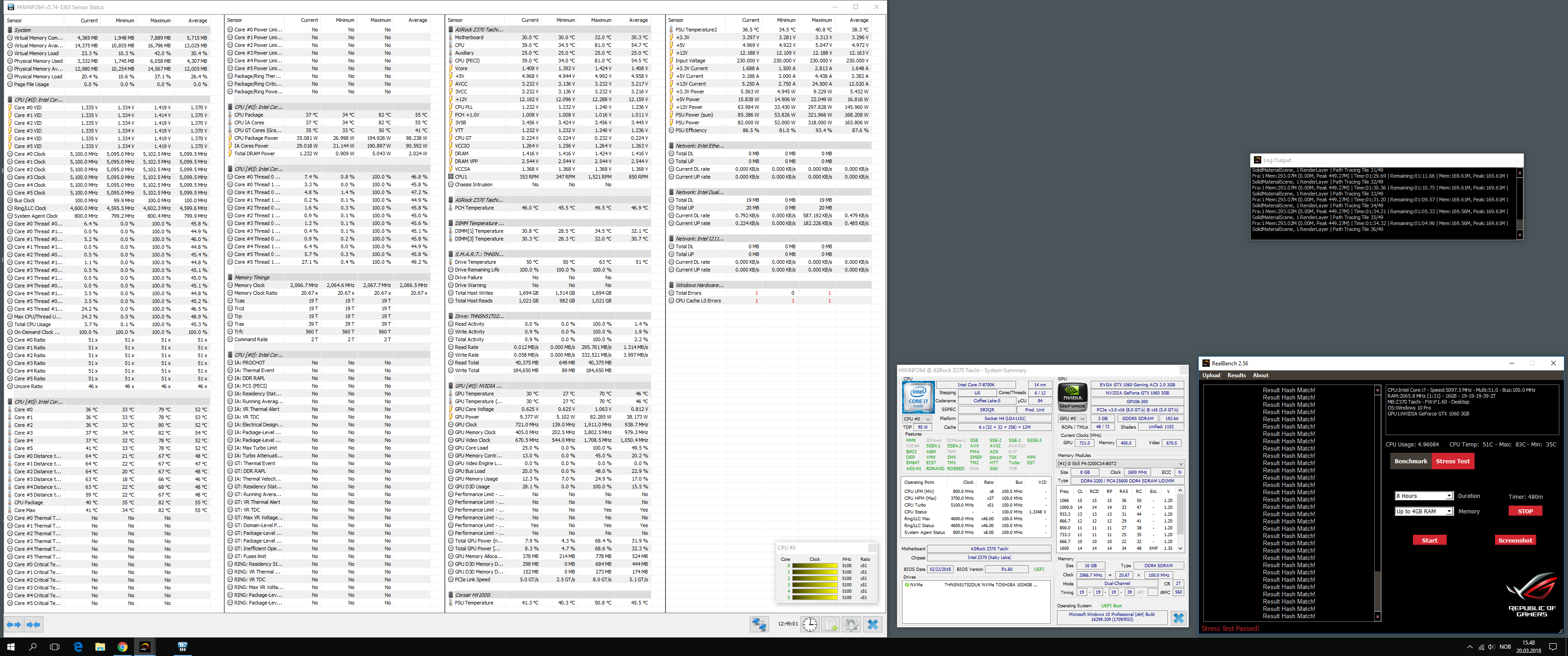The width and height of the screenshot is (1568, 656).
Task: Select the CPU Cache L0 Errors row
Action: (x=769, y=301)
